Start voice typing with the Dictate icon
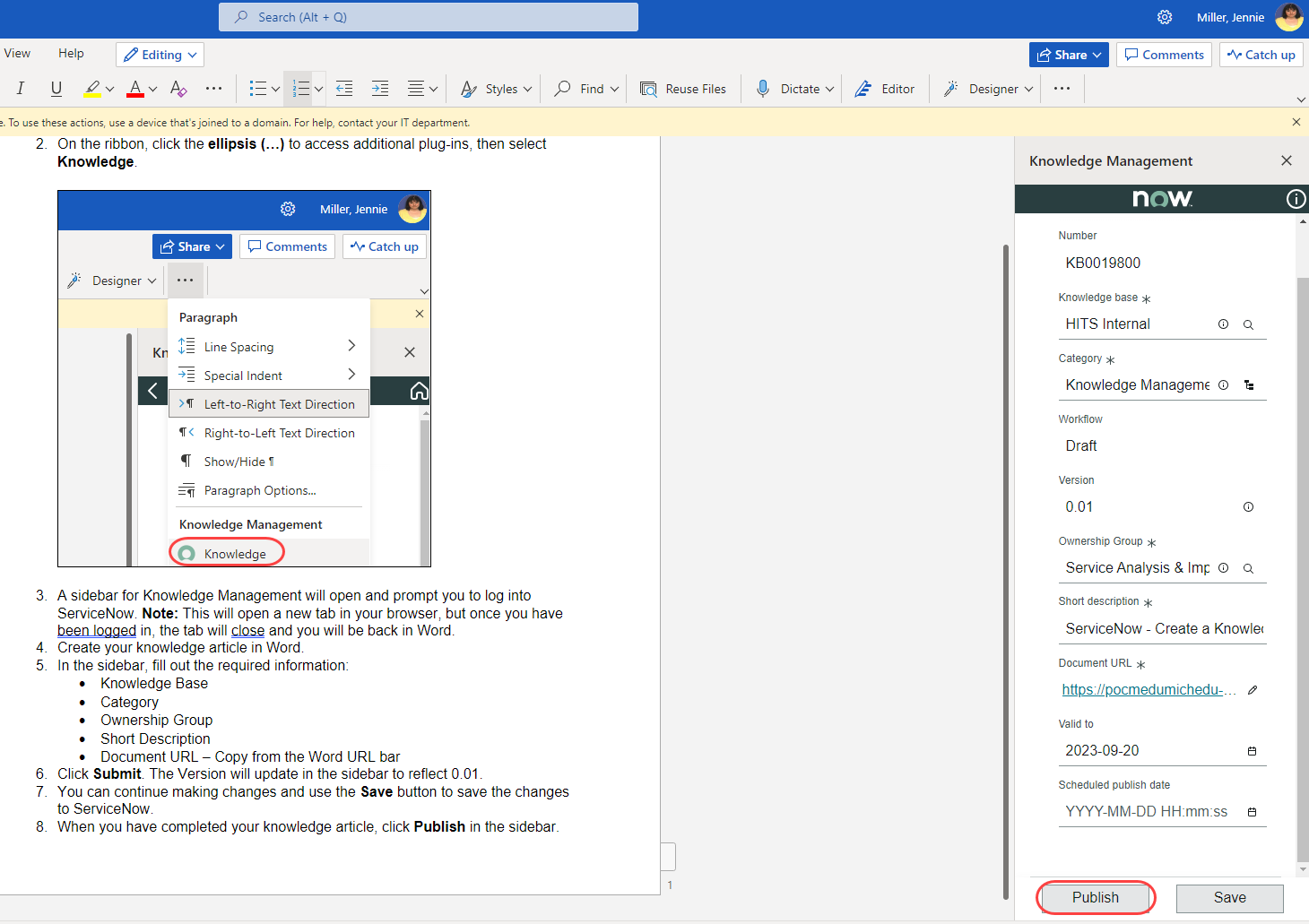Screen dimensions: 1309x924 [x=764, y=88]
